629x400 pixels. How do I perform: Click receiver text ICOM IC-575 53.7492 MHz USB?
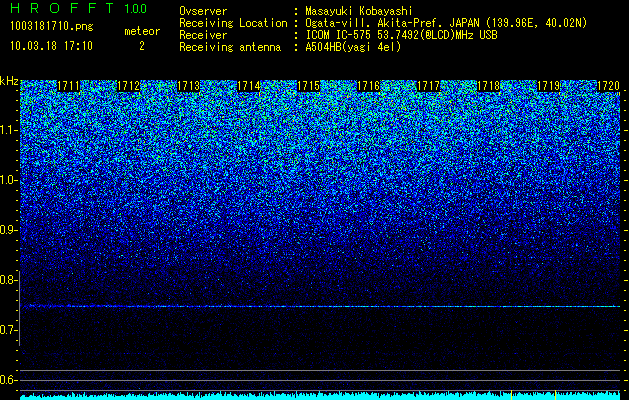pyautogui.click(x=401, y=35)
